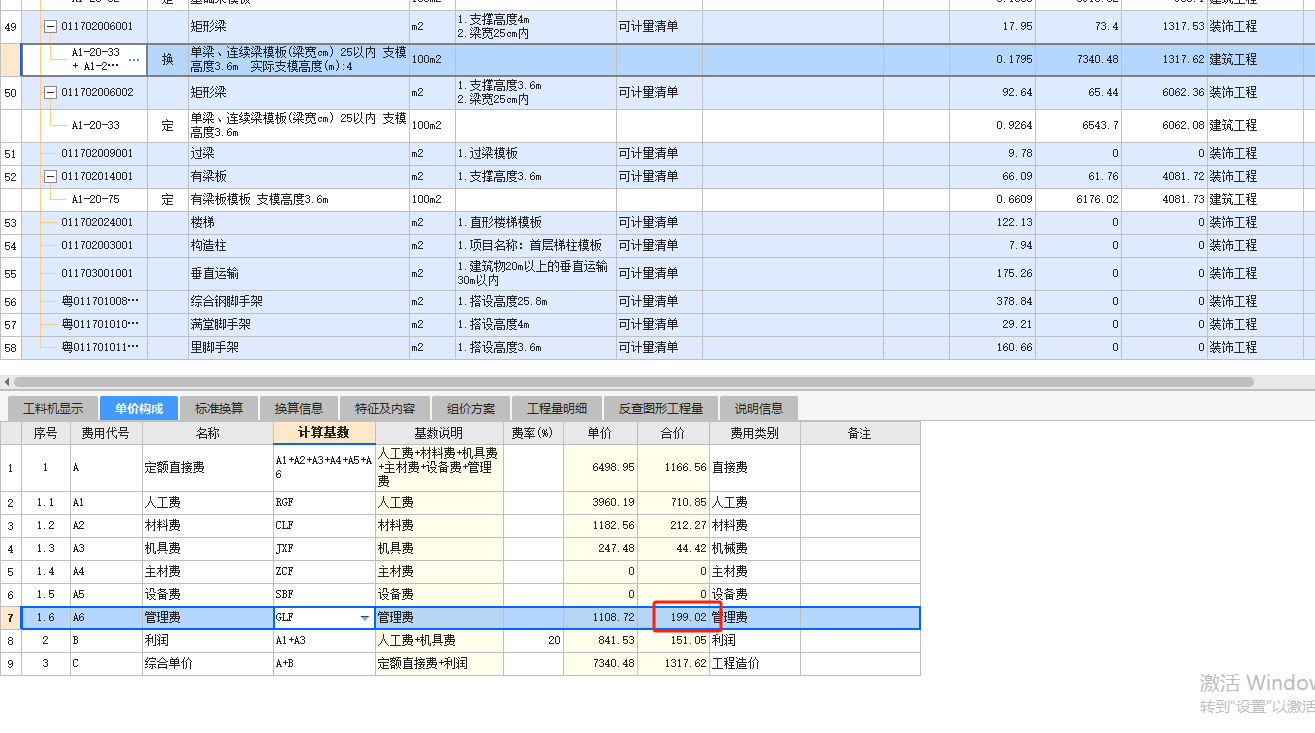Select the 里脚手架 row
Viewport: 1315px width, 733px height.
(657, 348)
